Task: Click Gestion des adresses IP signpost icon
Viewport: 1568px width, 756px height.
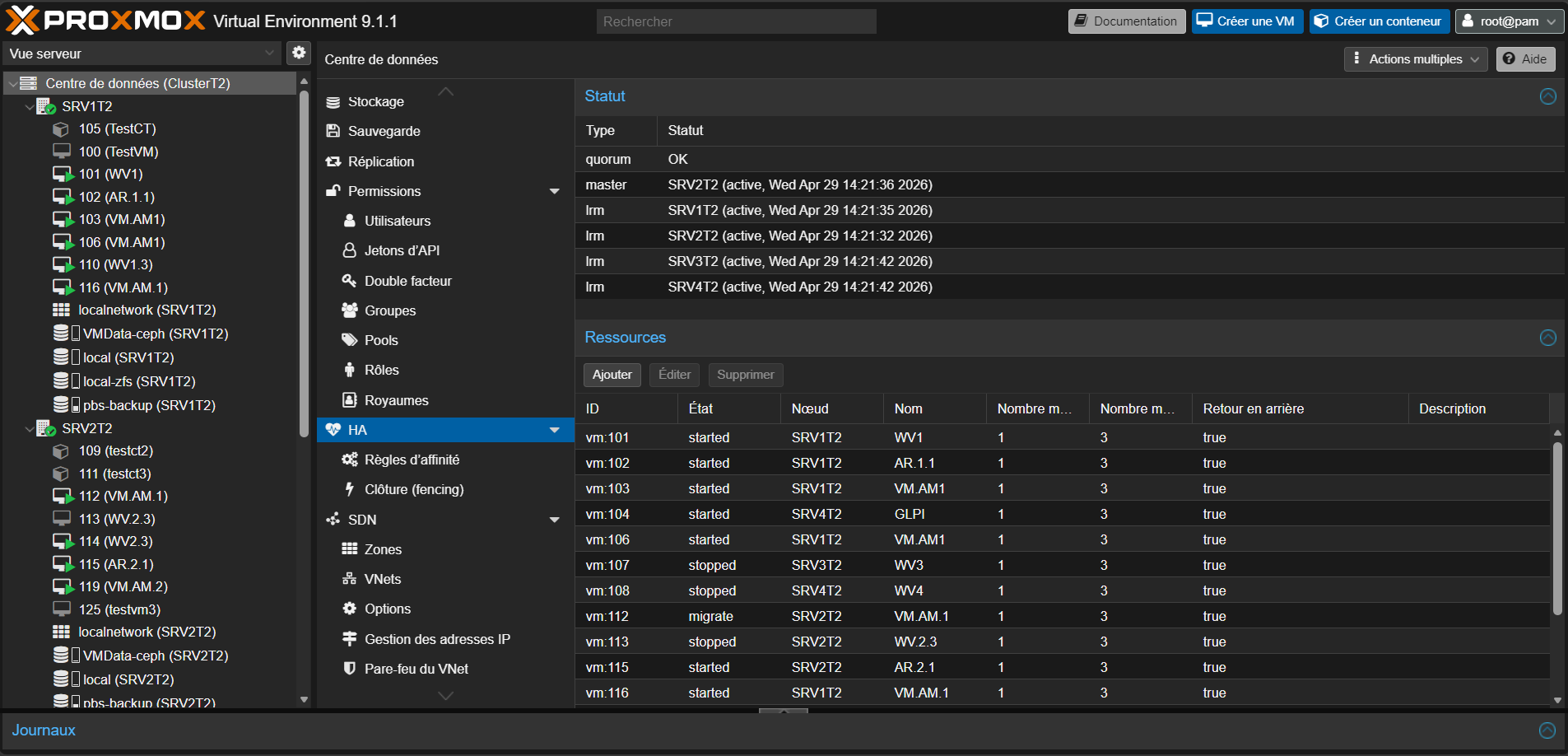Action: (350, 639)
